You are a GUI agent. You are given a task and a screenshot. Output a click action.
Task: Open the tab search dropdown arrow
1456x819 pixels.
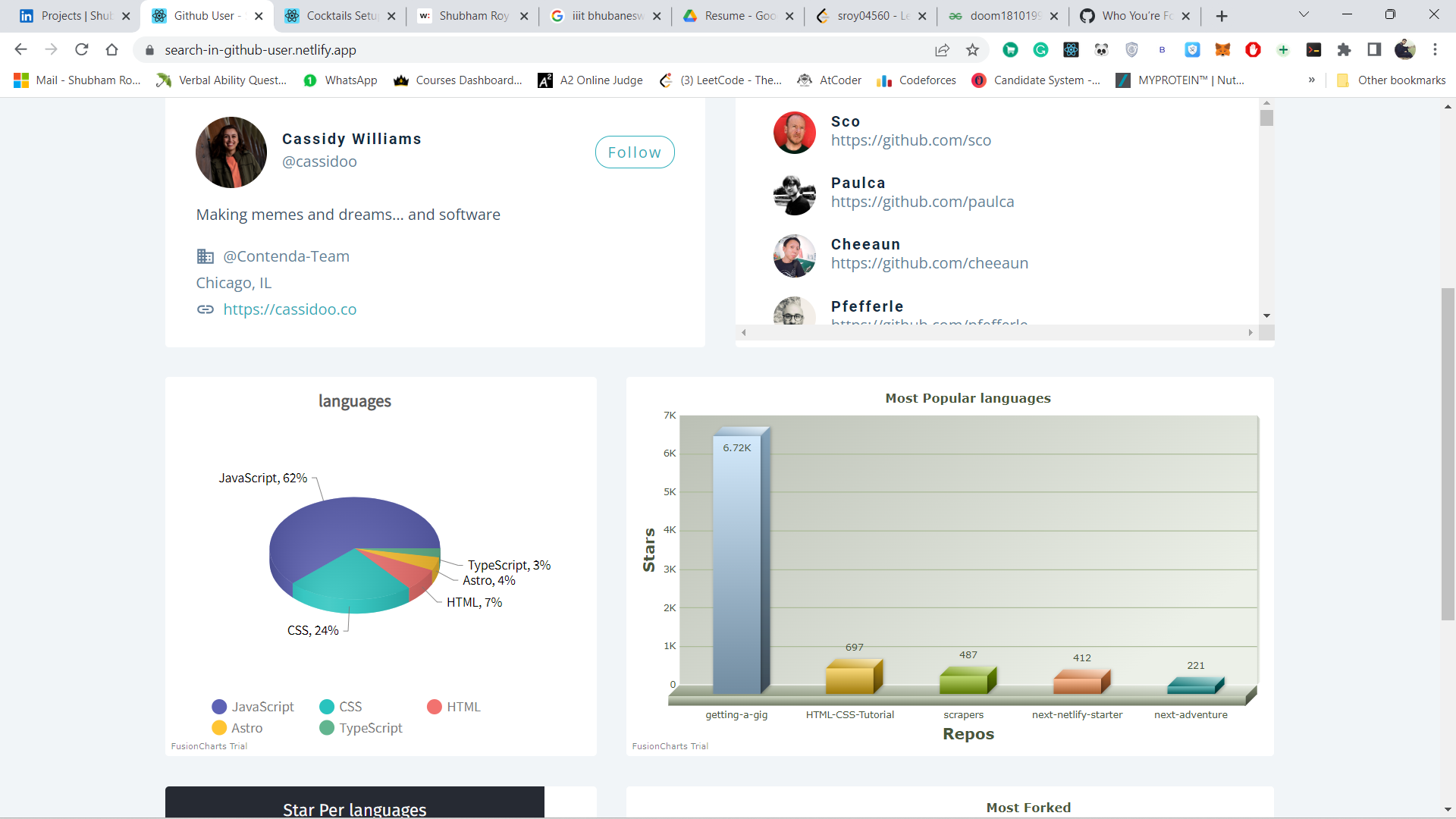(x=1304, y=14)
